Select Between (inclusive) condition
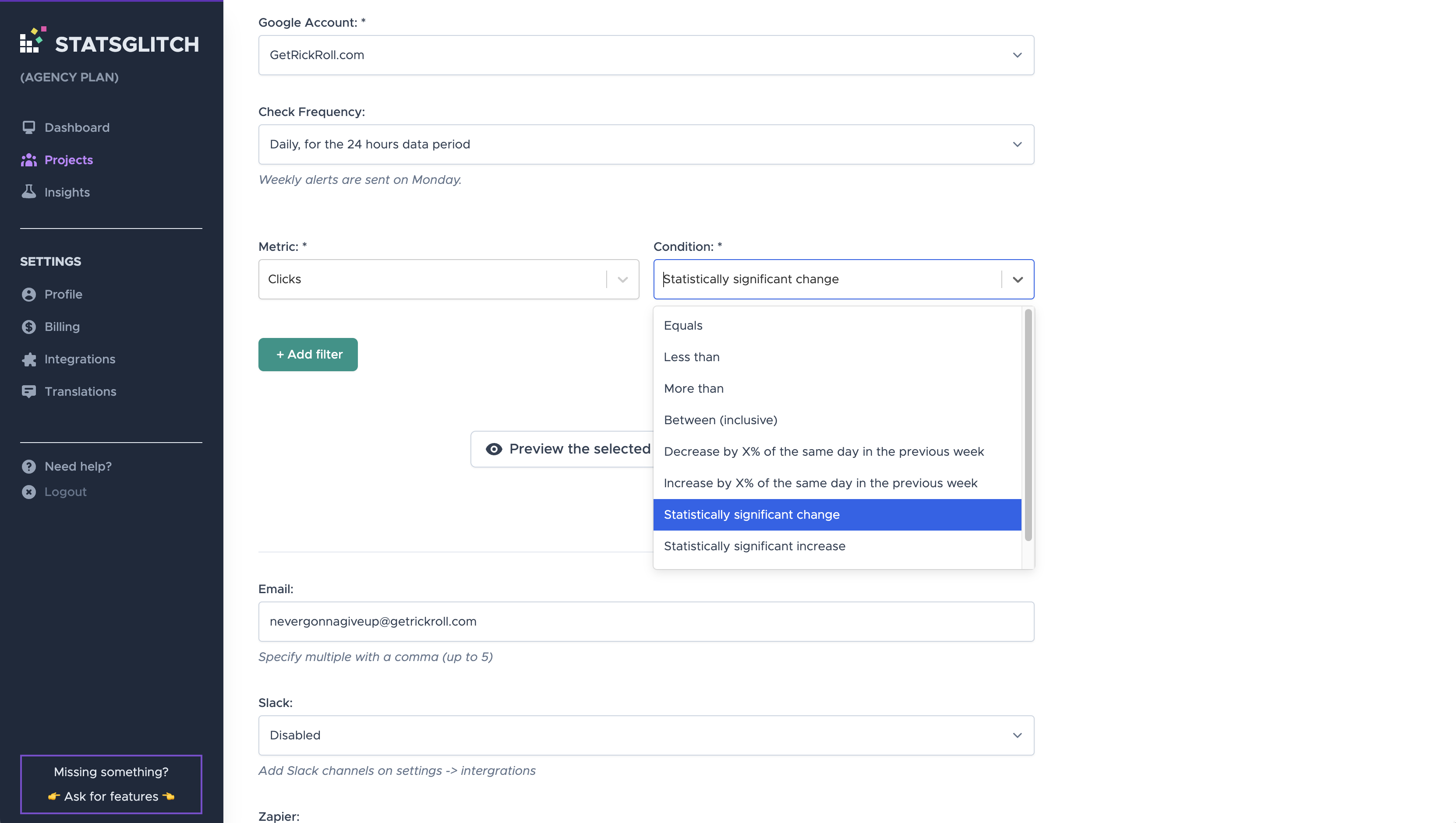The width and height of the screenshot is (1456, 823). pos(837,420)
